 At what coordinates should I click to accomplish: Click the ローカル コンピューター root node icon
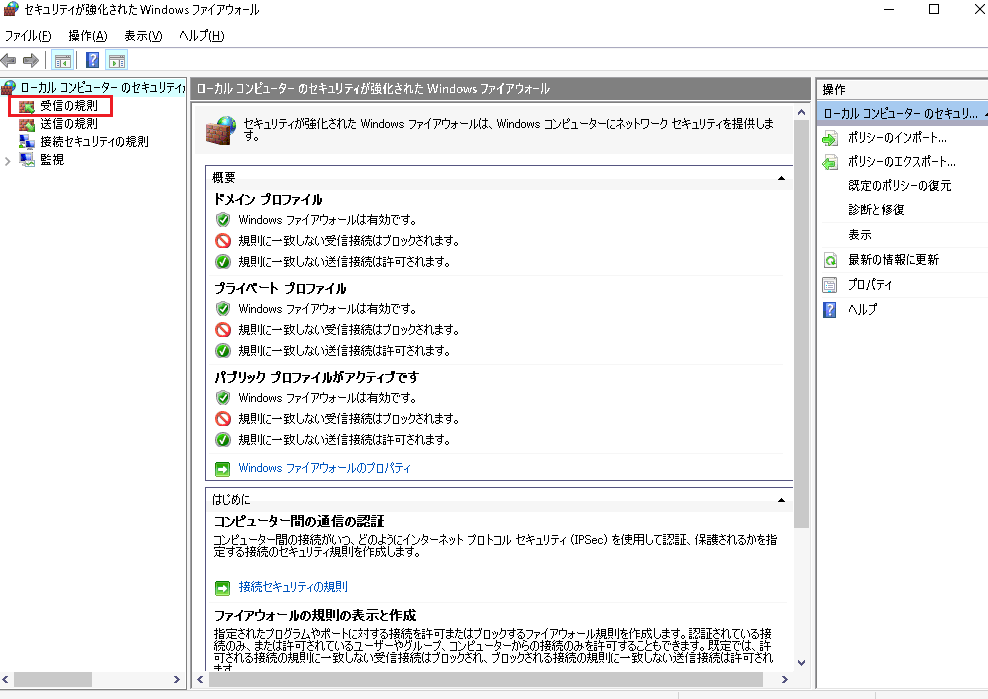click(9, 87)
